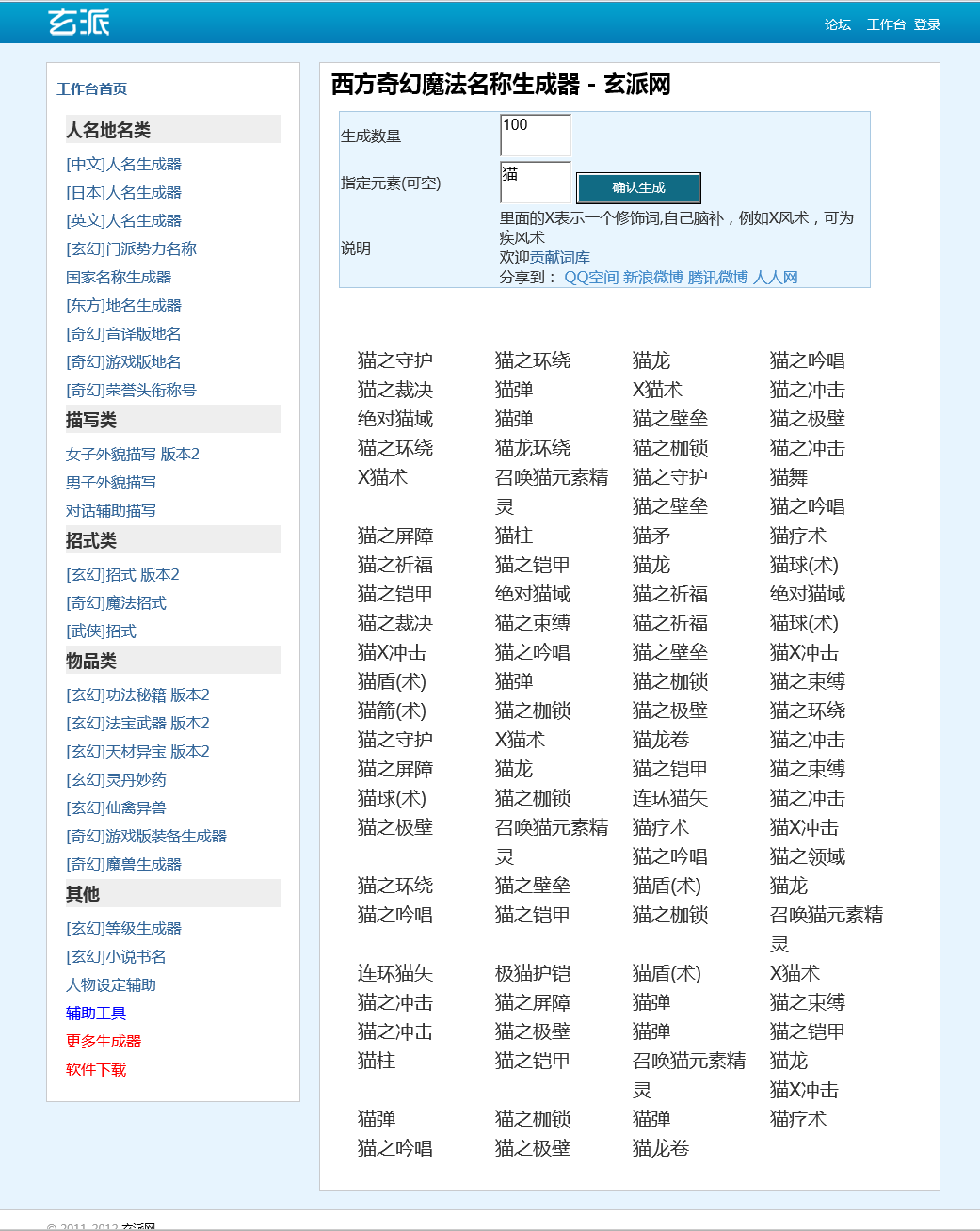The height and width of the screenshot is (1231, 980).
Task: Click the 玄派 site logo
Action: pyautogui.click(x=79, y=22)
